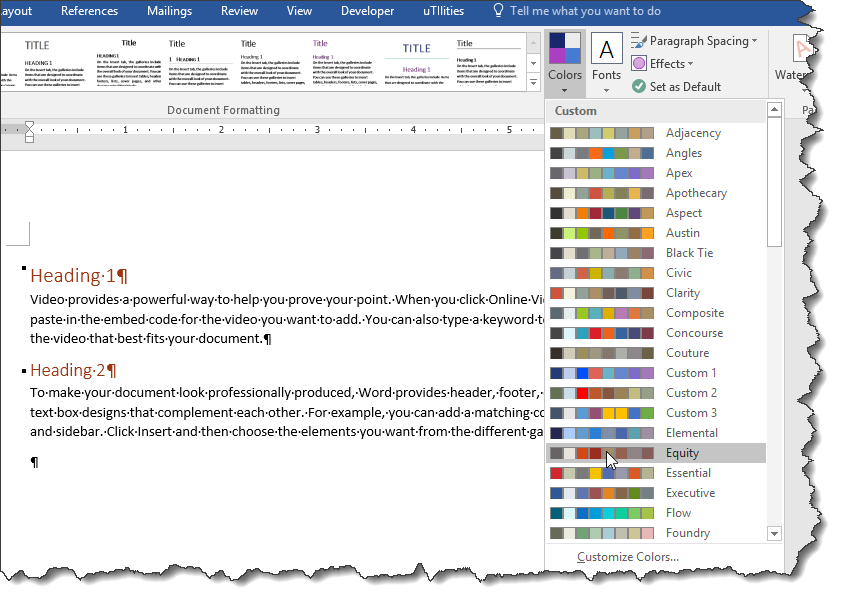This screenshot has width=845, height=606.
Task: Apply the Executive color theme
Action: point(656,493)
